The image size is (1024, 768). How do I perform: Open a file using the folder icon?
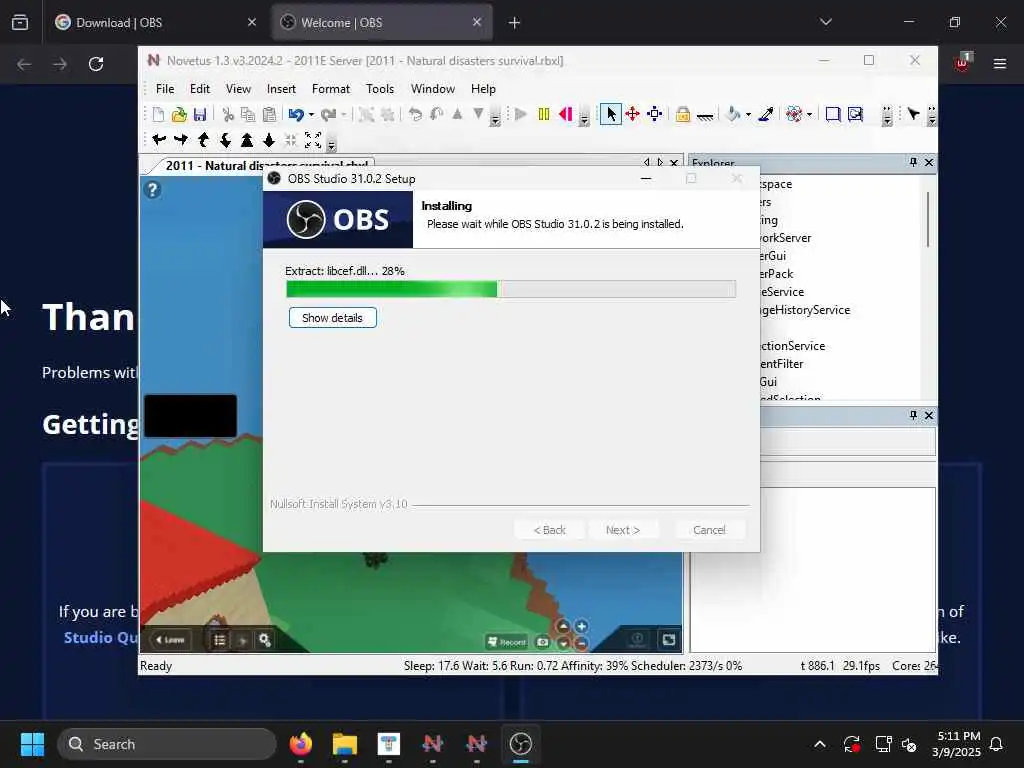coord(179,115)
